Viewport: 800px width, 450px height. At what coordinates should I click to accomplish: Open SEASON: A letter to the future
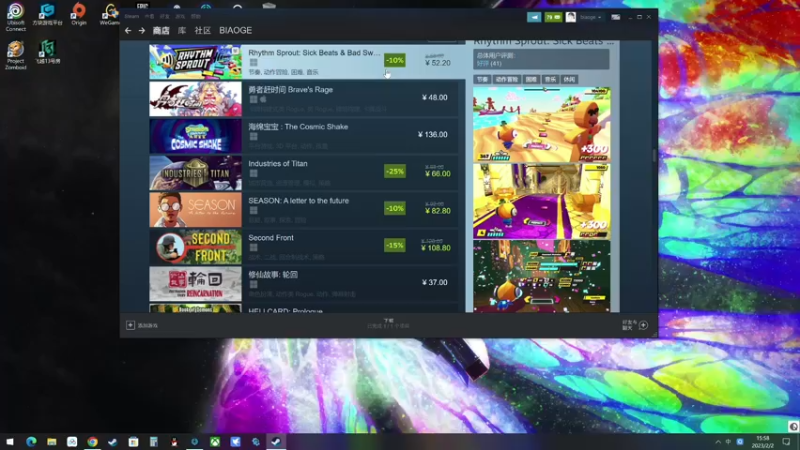point(304,210)
